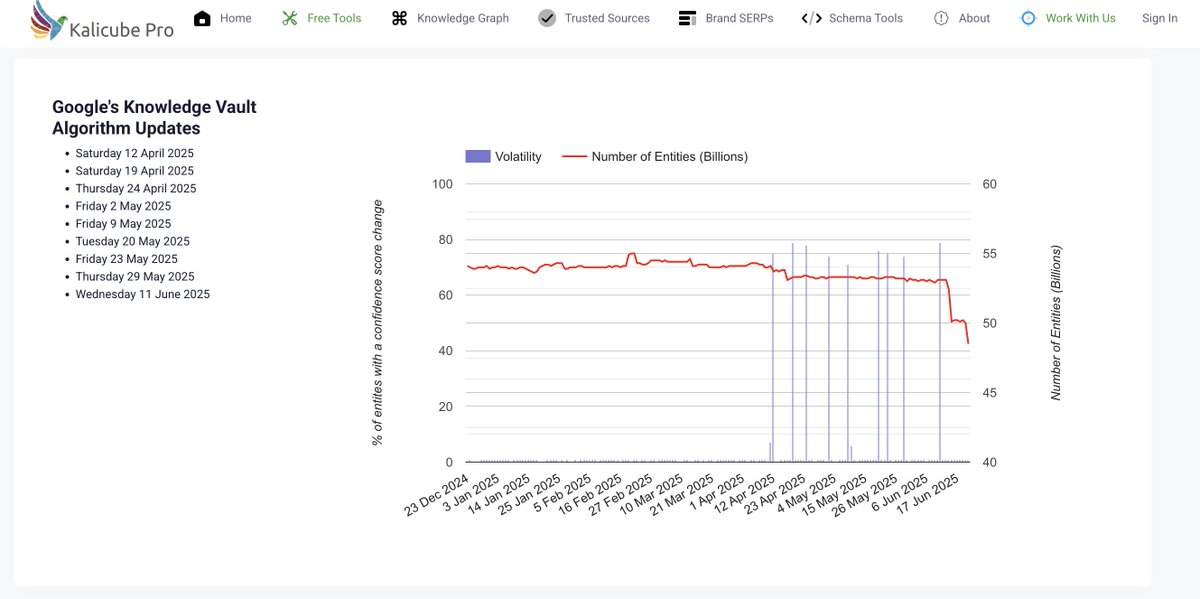Image resolution: width=1200 pixels, height=599 pixels.
Task: Toggle the Volatility legend swatch
Action: (x=478, y=156)
